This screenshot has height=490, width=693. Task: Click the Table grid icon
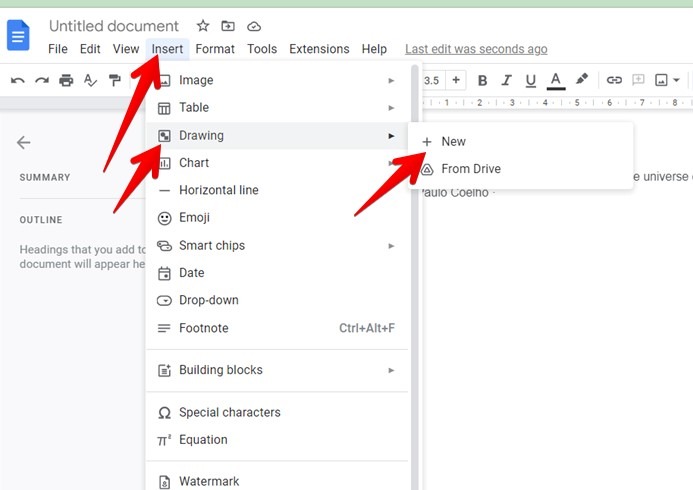(x=164, y=108)
